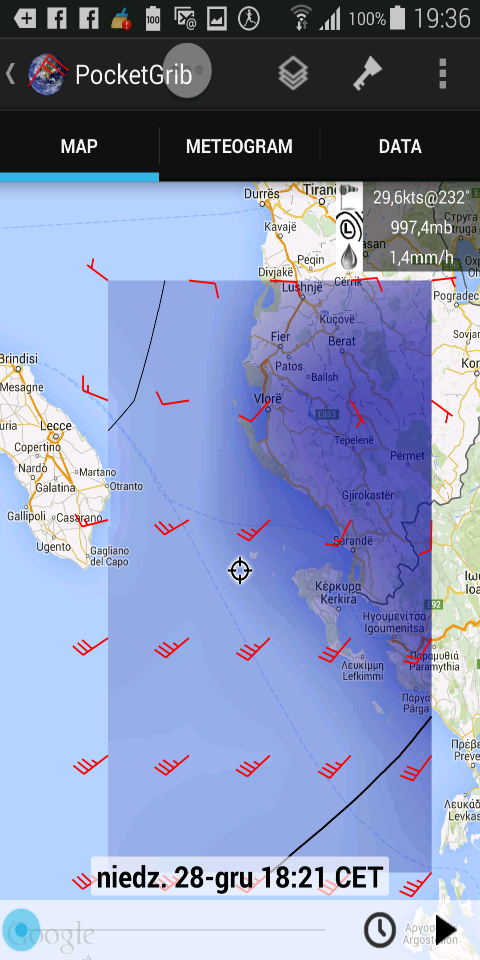Open the three-dot overflow menu
480x960 pixels.
coord(443,74)
